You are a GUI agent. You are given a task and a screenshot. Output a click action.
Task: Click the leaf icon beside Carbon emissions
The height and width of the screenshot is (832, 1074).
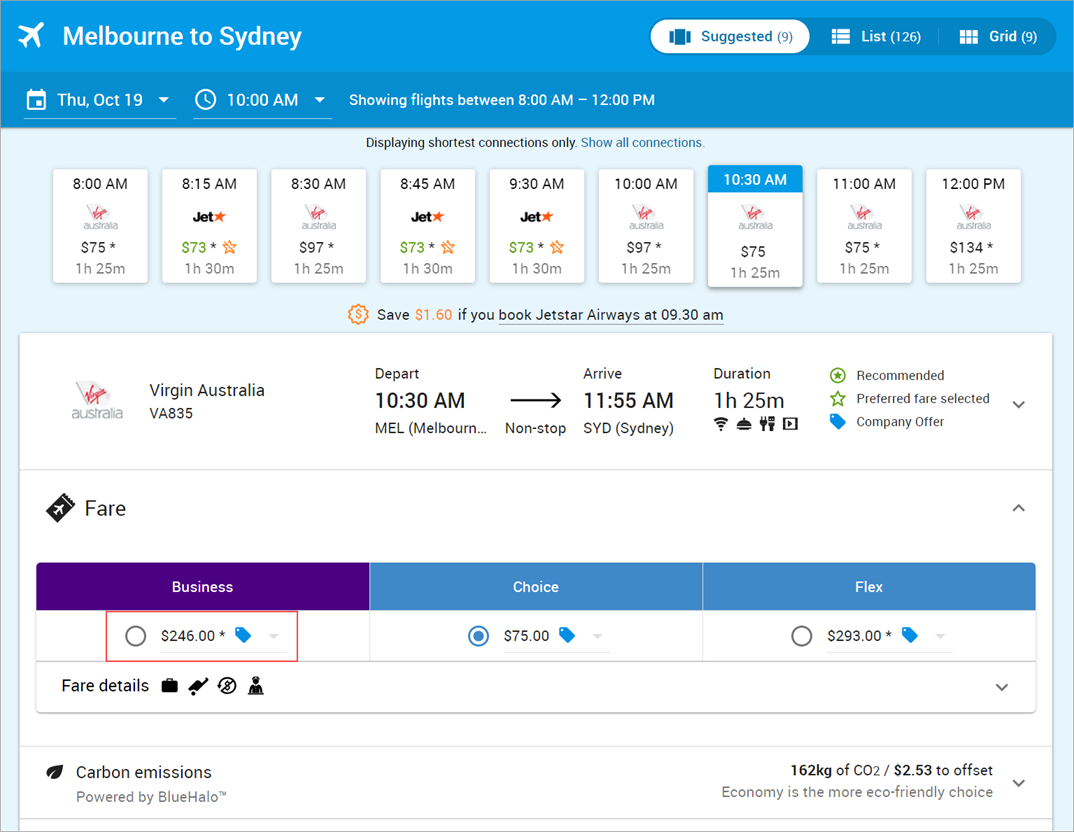coord(55,772)
